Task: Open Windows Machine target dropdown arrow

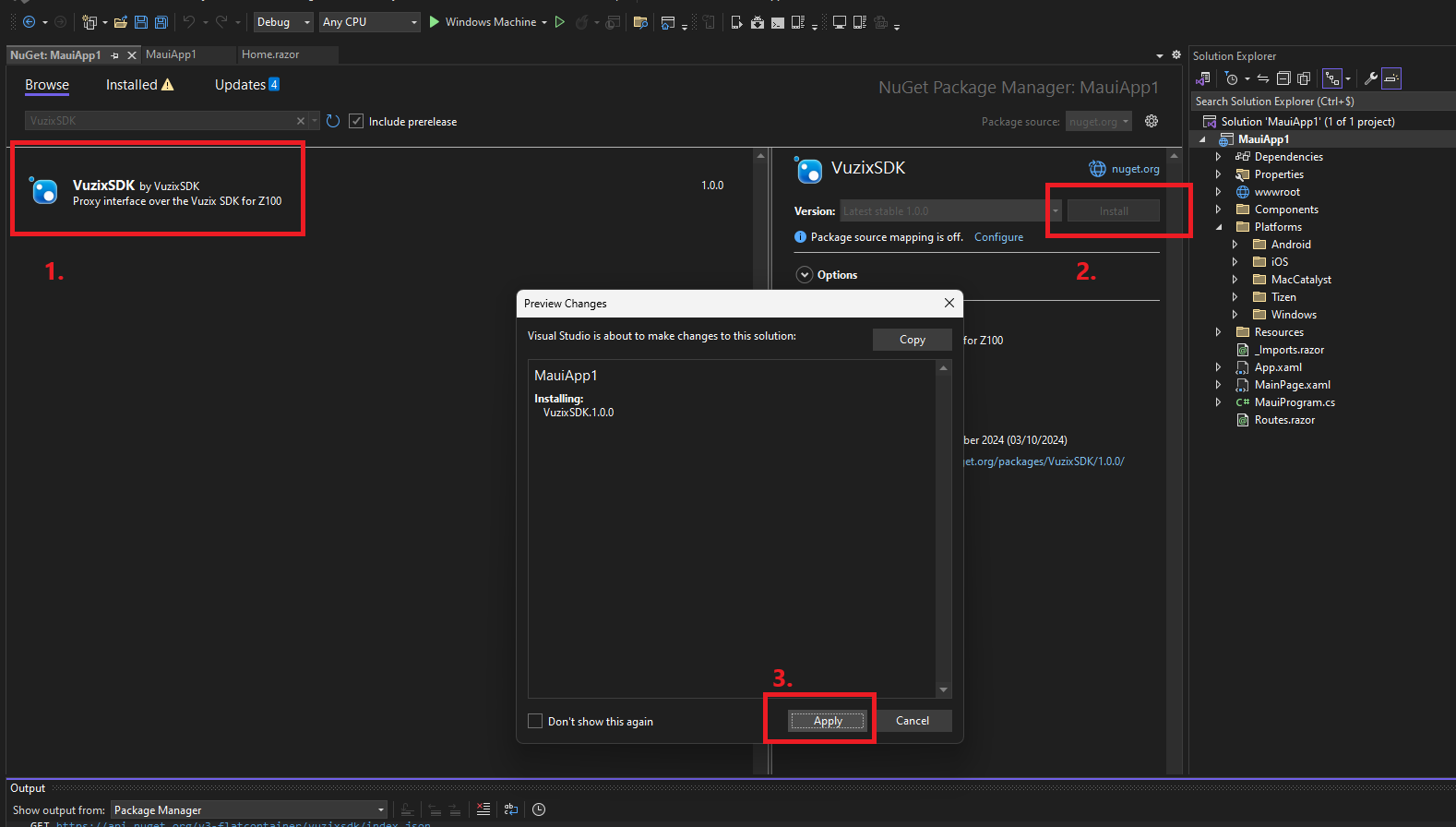Action: point(544,22)
